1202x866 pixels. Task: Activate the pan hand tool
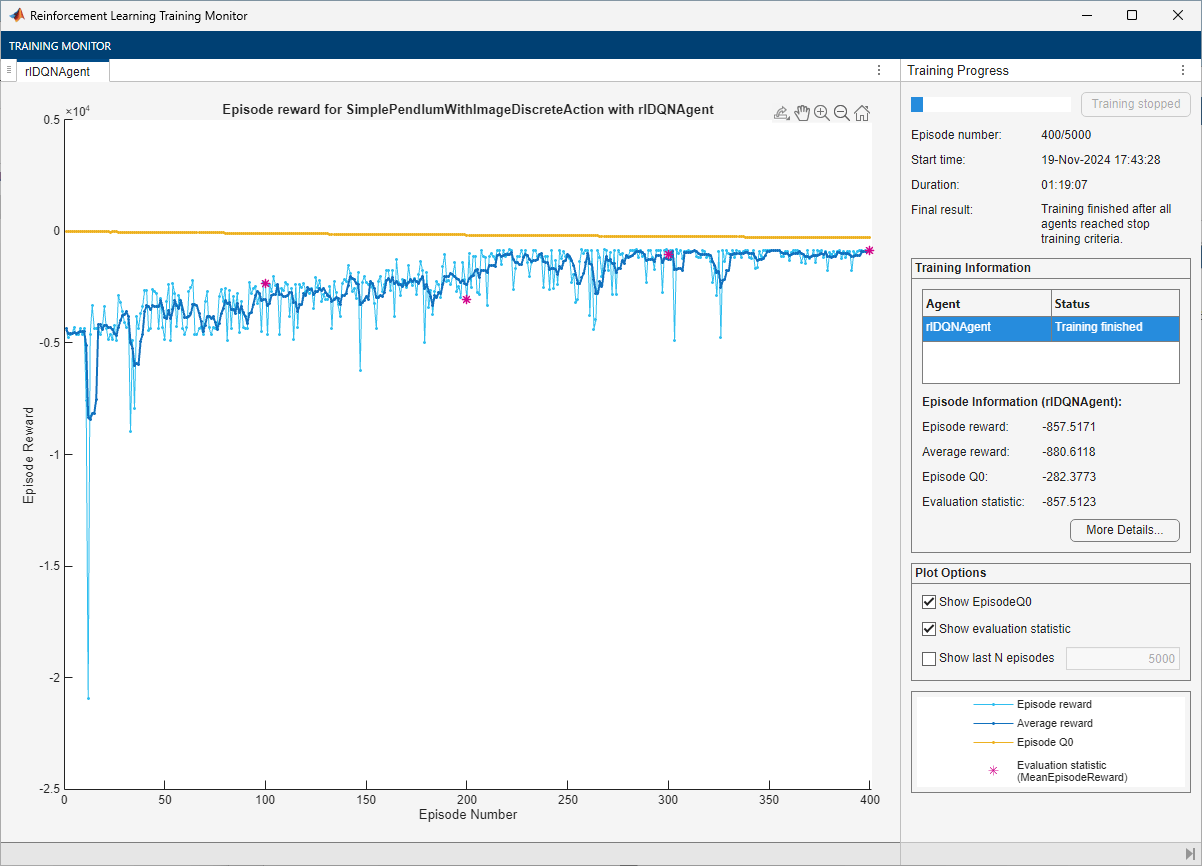pos(802,113)
